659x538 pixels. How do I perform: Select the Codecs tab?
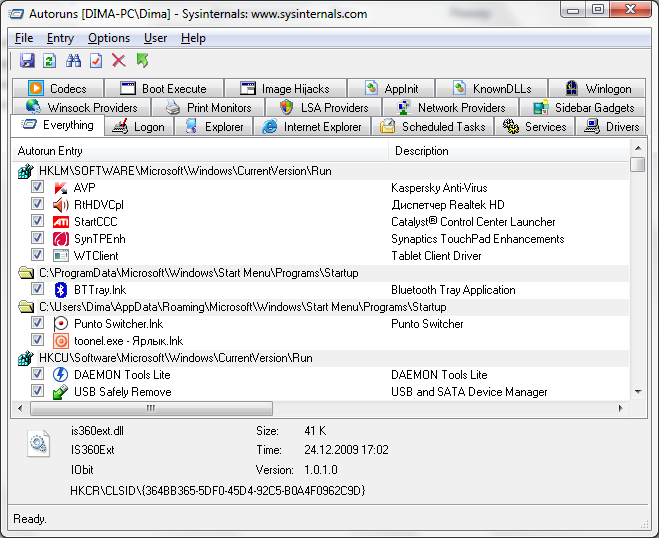pyautogui.click(x=58, y=89)
